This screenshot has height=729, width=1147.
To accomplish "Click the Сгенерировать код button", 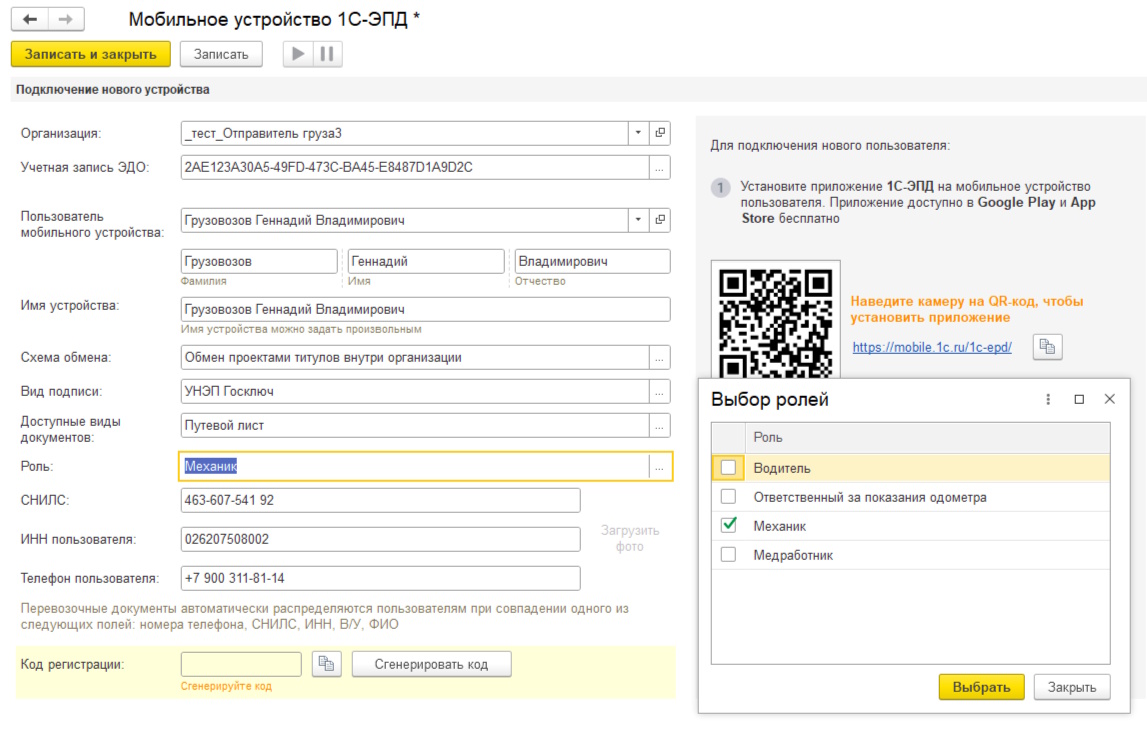I will point(431,664).
